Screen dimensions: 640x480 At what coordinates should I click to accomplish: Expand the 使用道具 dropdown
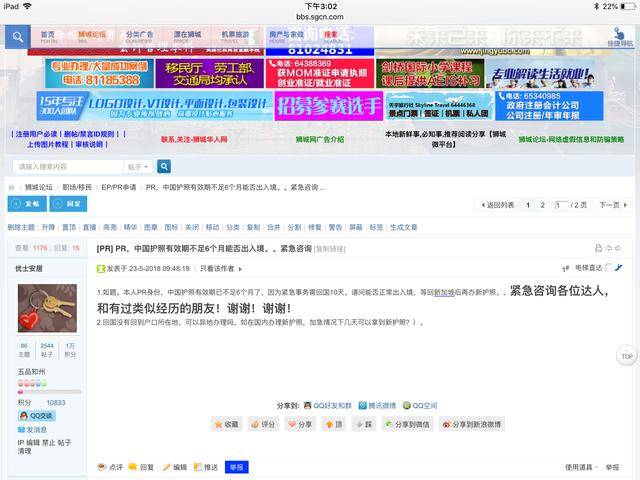pyautogui.click(x=584, y=467)
